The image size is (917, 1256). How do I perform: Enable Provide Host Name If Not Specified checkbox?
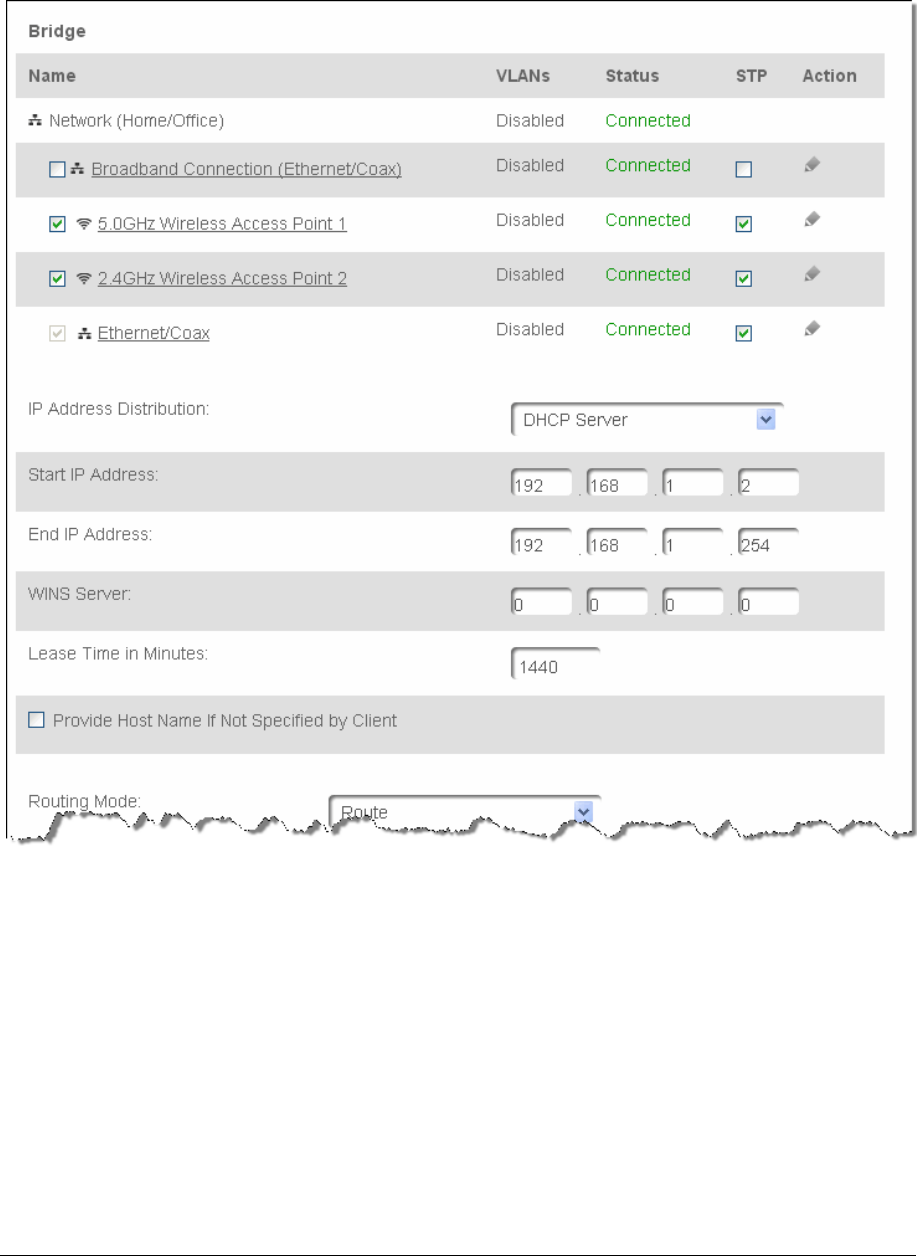tap(37, 720)
